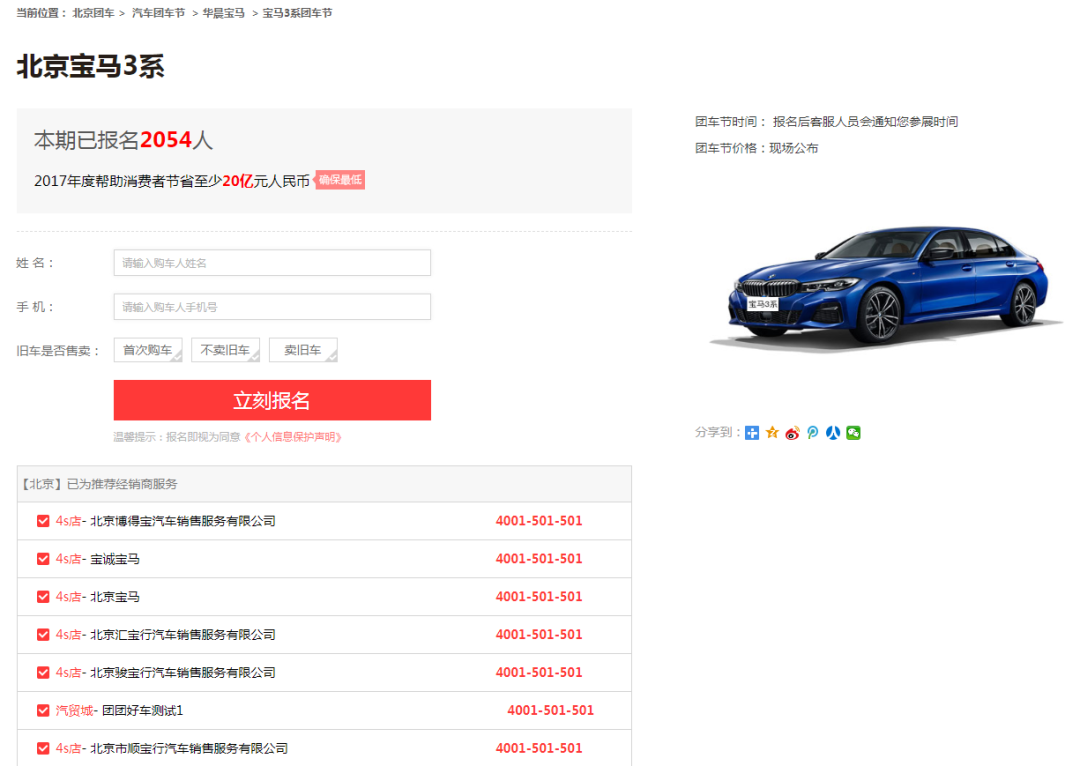
Task: Click the 本期已报名2054人 text
Action: coord(123,141)
